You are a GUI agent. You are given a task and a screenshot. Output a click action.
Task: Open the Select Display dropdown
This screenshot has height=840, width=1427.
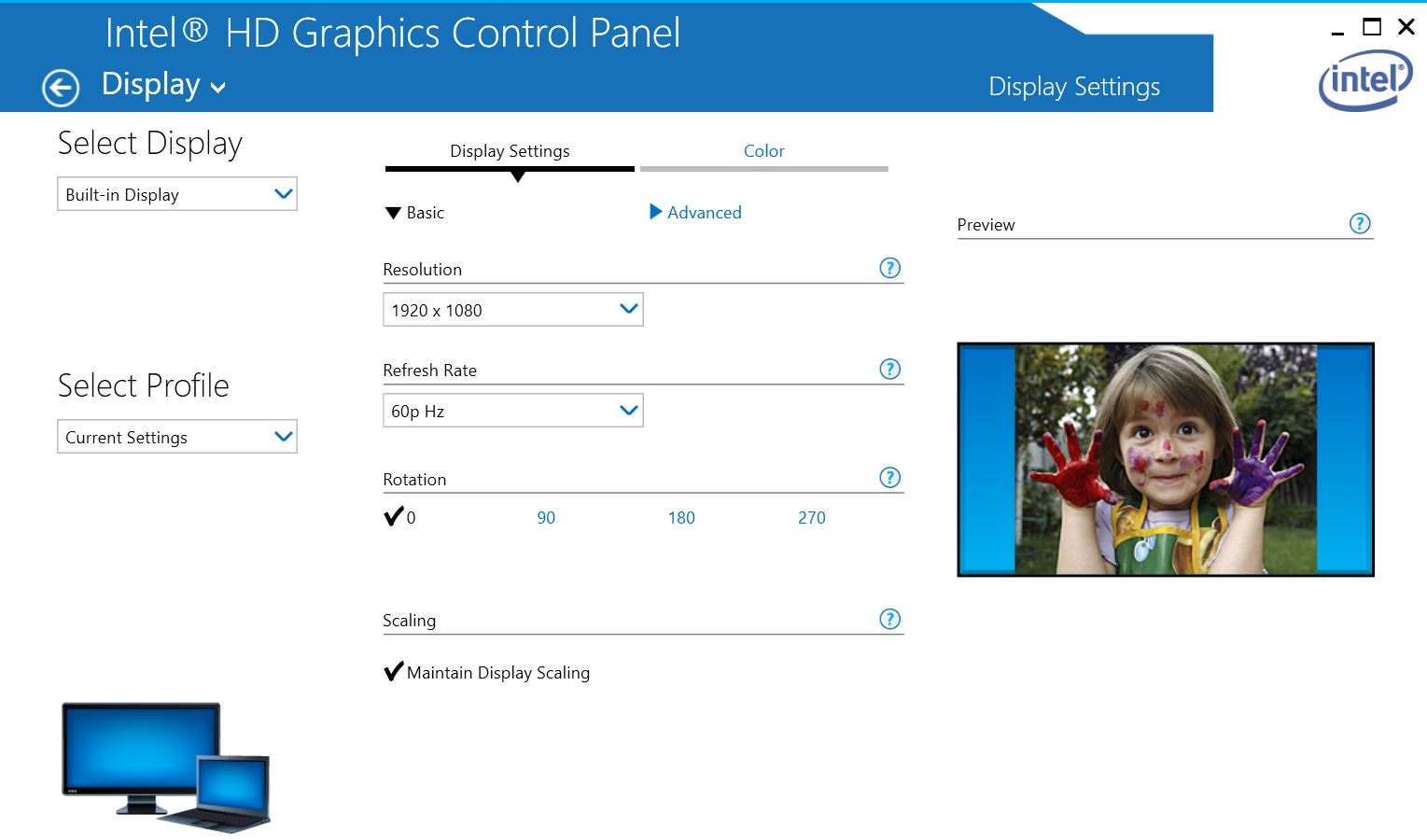pyautogui.click(x=177, y=194)
